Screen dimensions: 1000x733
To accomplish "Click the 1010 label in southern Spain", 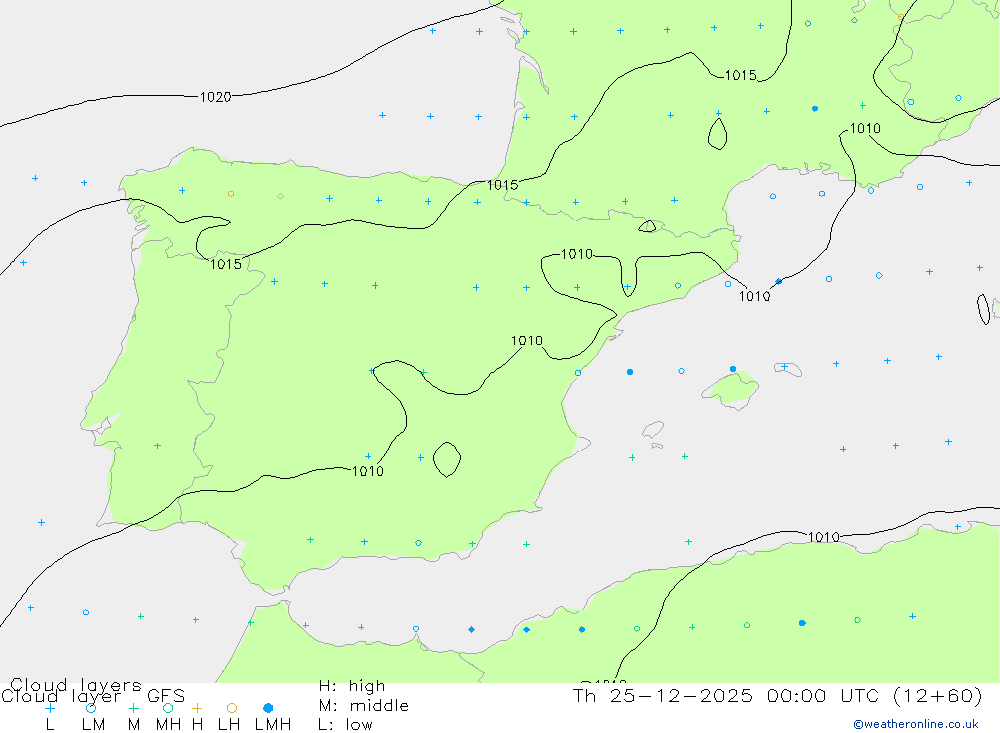I will (368, 471).
